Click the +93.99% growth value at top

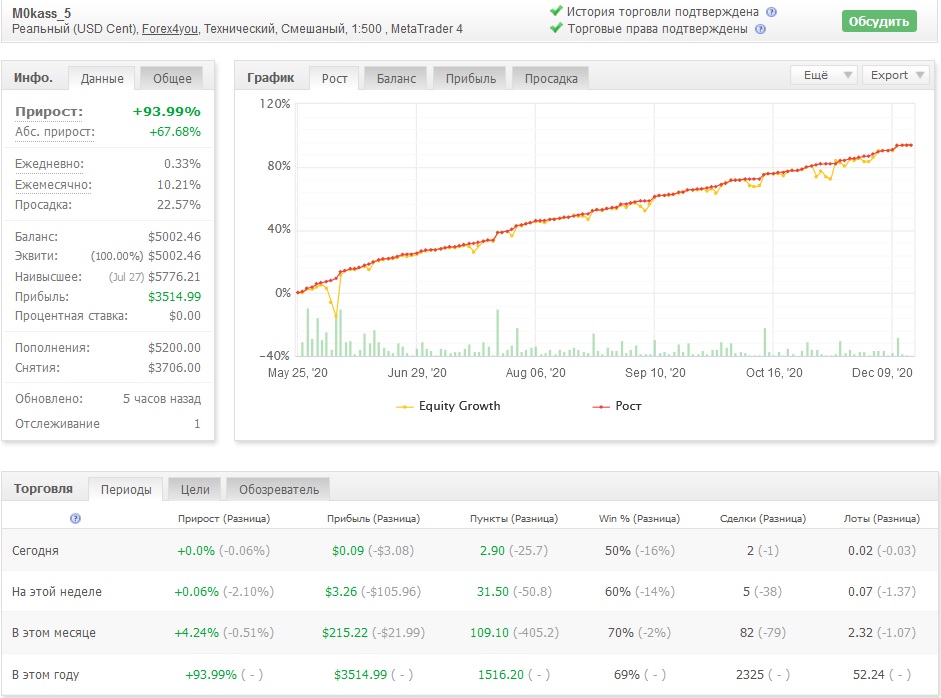coord(166,112)
